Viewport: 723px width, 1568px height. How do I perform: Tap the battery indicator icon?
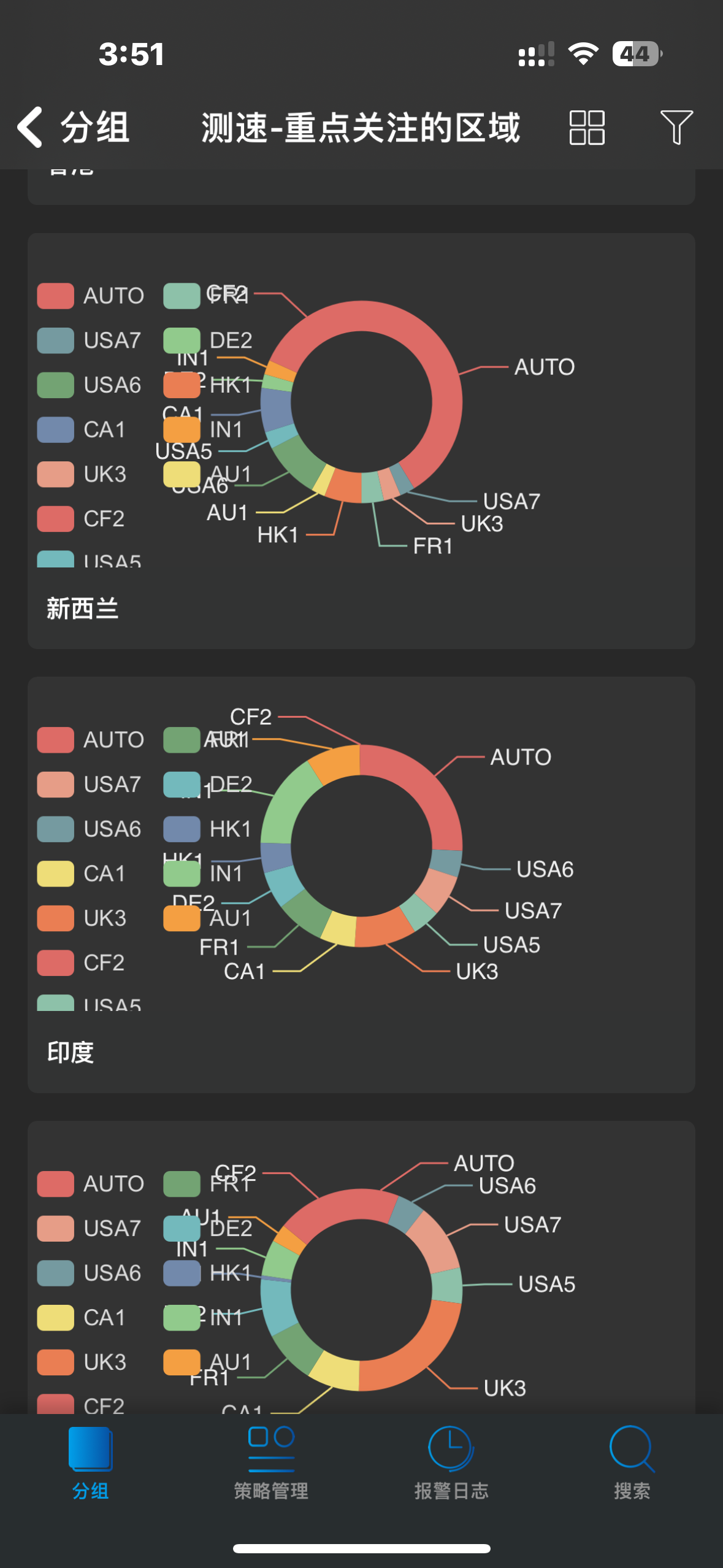coord(637,54)
